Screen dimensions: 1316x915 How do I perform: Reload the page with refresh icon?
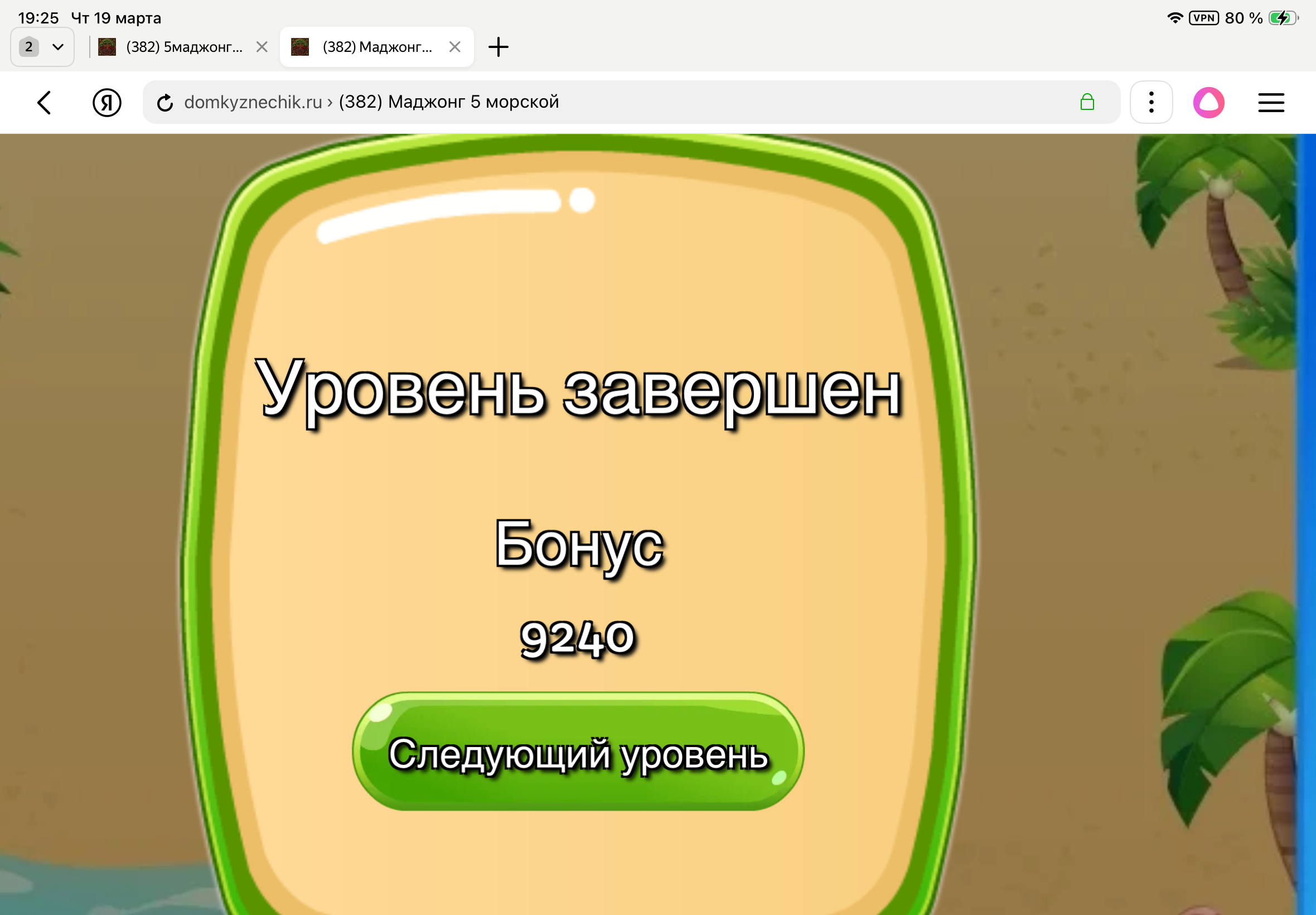coord(165,103)
